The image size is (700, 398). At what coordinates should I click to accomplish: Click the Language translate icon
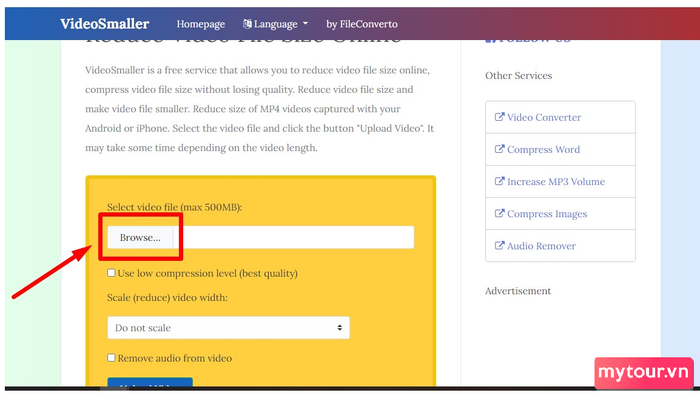(x=247, y=24)
